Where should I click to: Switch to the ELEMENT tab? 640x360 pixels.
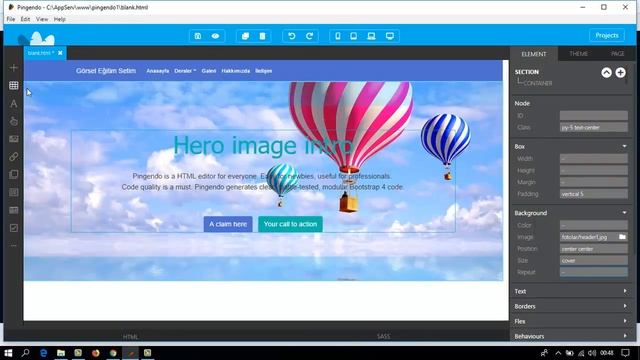[534, 54]
